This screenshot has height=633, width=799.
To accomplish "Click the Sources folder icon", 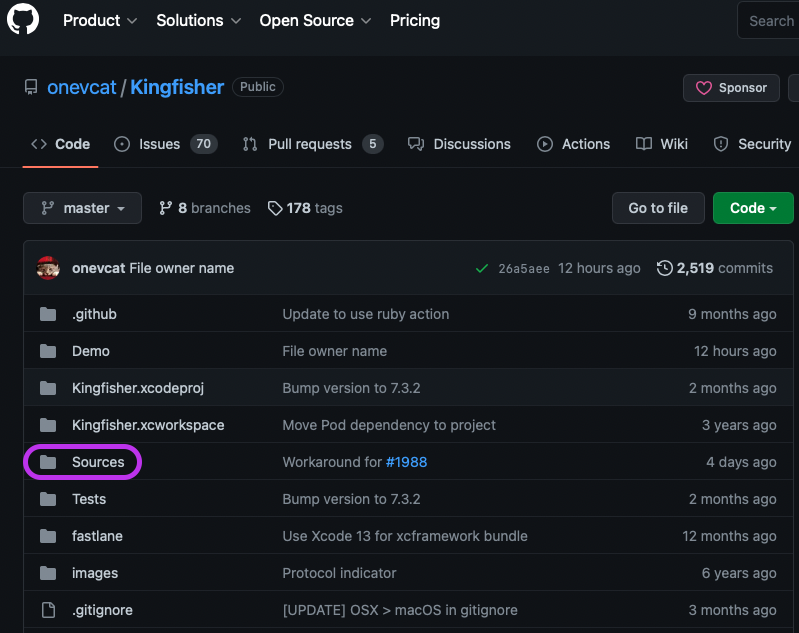I will click(48, 462).
